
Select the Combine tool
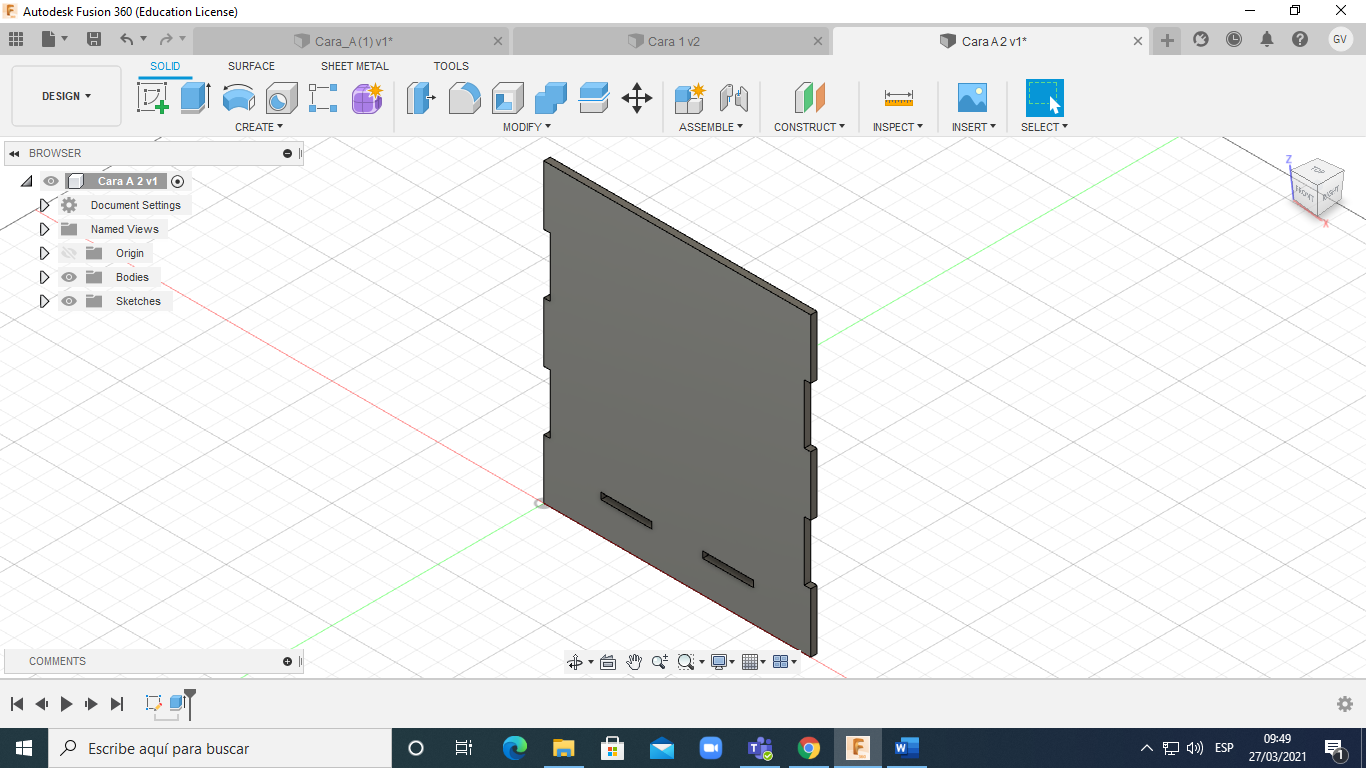[x=551, y=98]
